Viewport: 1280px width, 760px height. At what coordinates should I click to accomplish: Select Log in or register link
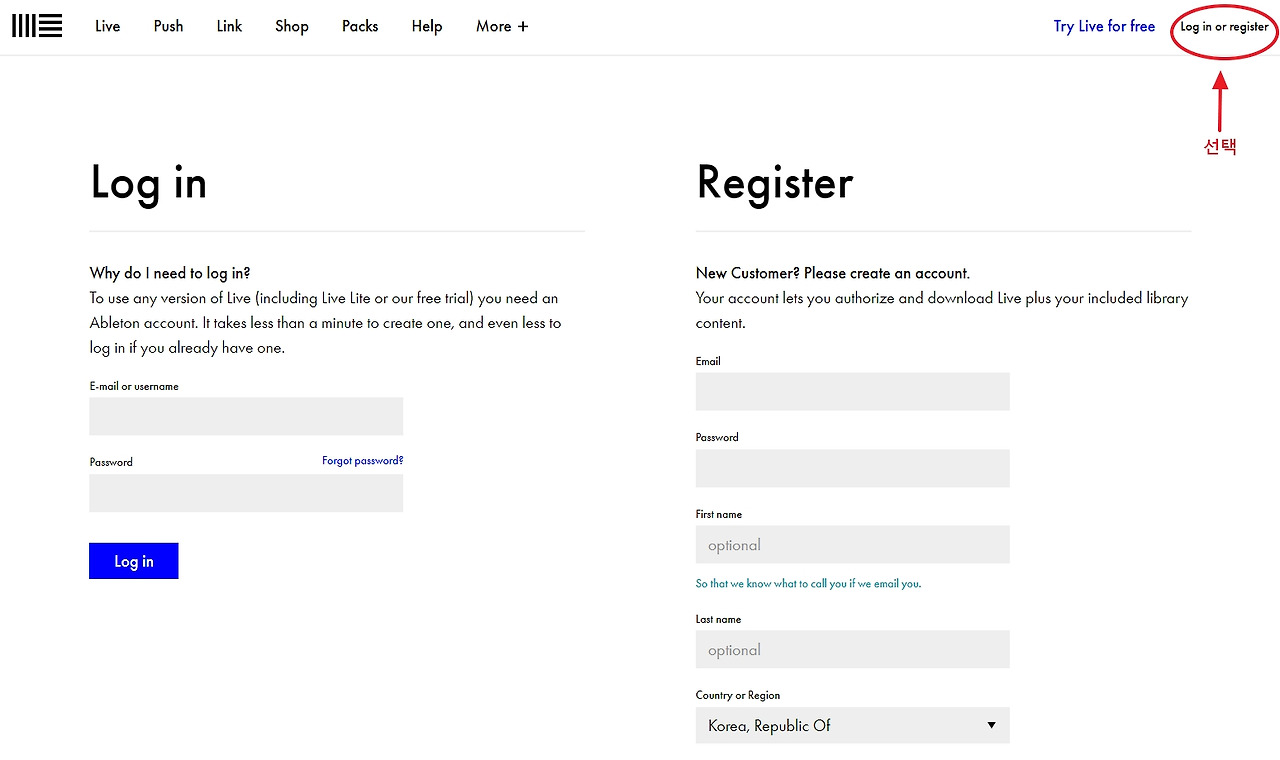[x=1224, y=27]
